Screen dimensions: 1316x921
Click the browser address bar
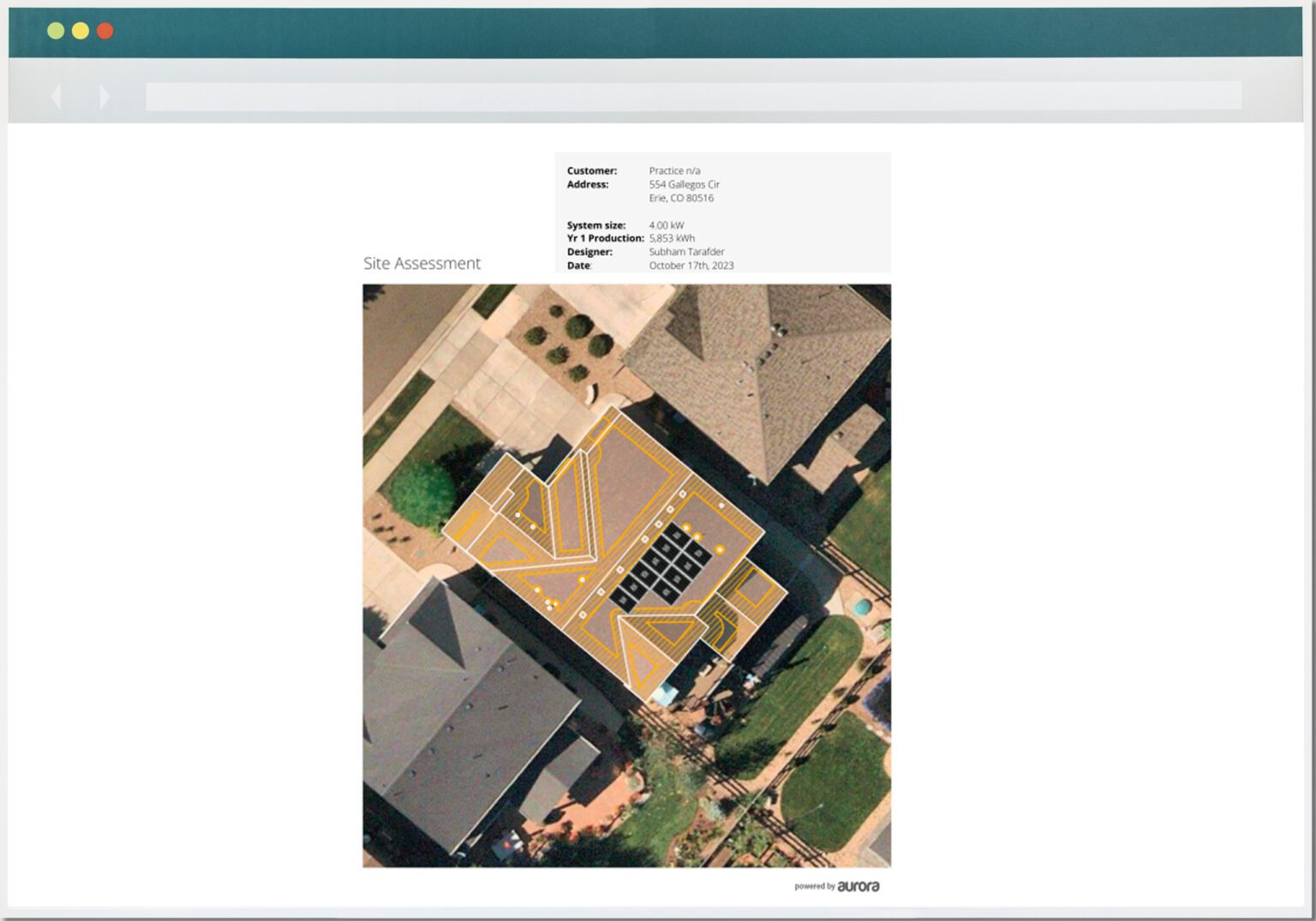click(693, 96)
